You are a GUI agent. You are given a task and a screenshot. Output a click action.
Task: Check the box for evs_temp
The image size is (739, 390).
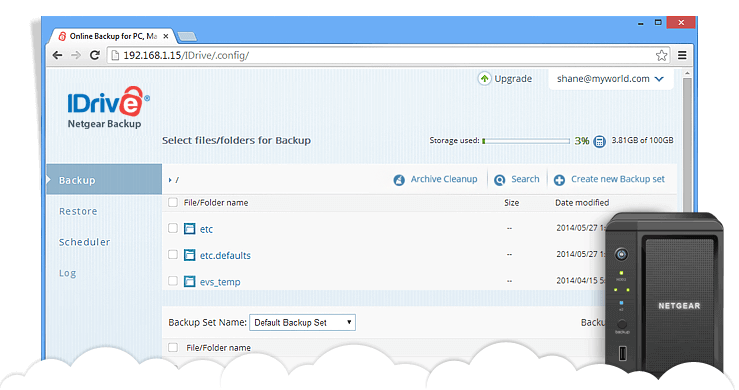click(x=173, y=281)
